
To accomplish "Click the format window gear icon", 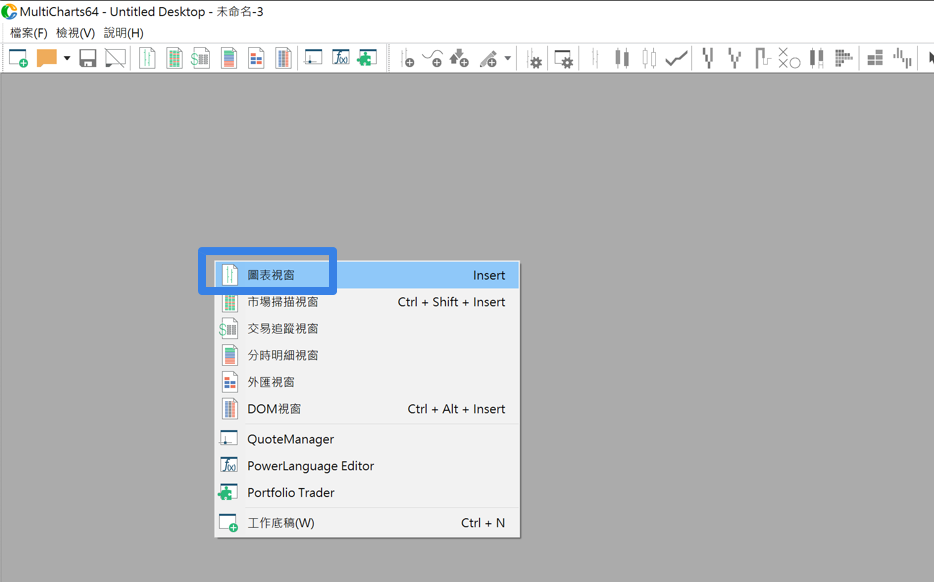I will tap(563, 58).
